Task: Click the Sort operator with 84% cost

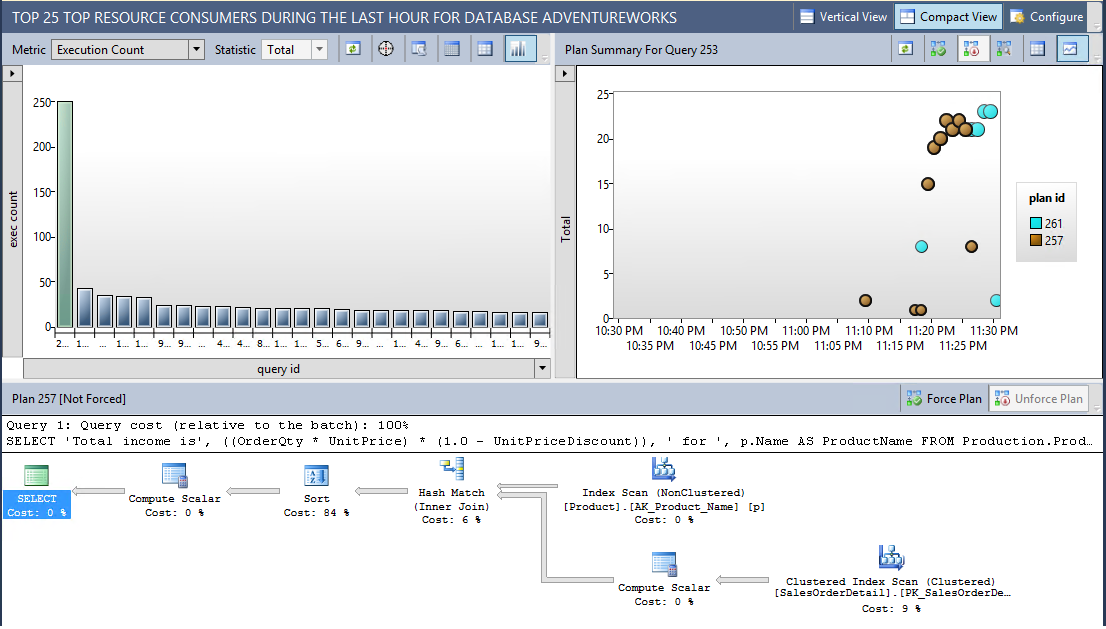Action: tap(316, 491)
